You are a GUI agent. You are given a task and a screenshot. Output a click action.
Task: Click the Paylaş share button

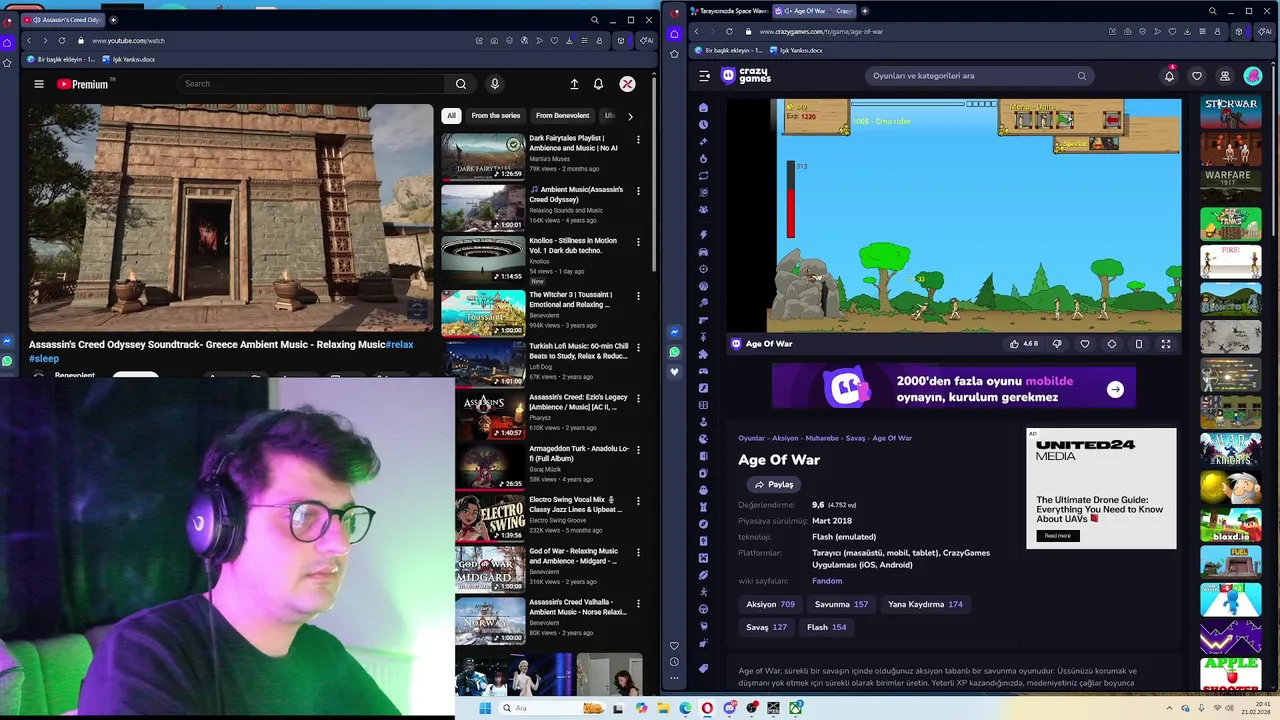[774, 485]
